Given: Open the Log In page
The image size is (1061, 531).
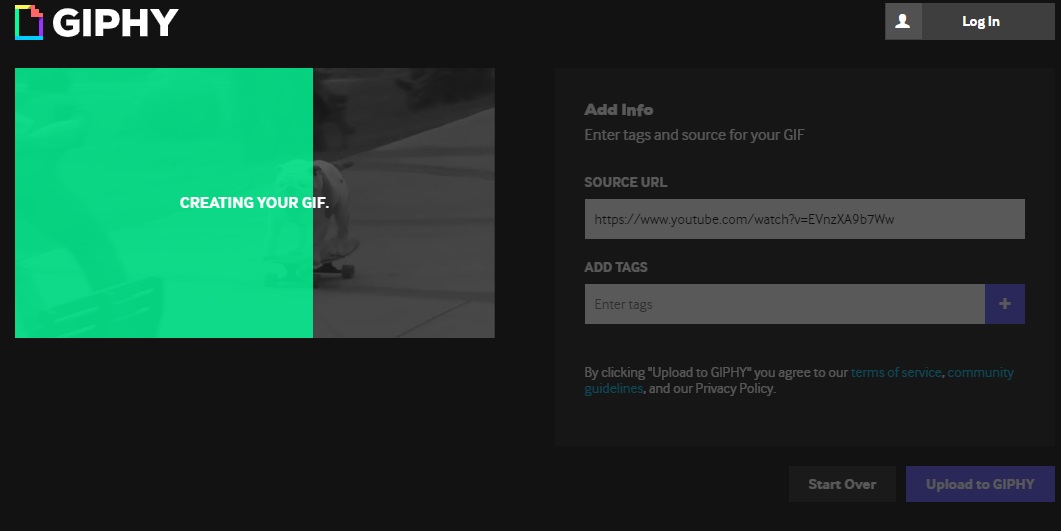Looking at the screenshot, I should (980, 21).
